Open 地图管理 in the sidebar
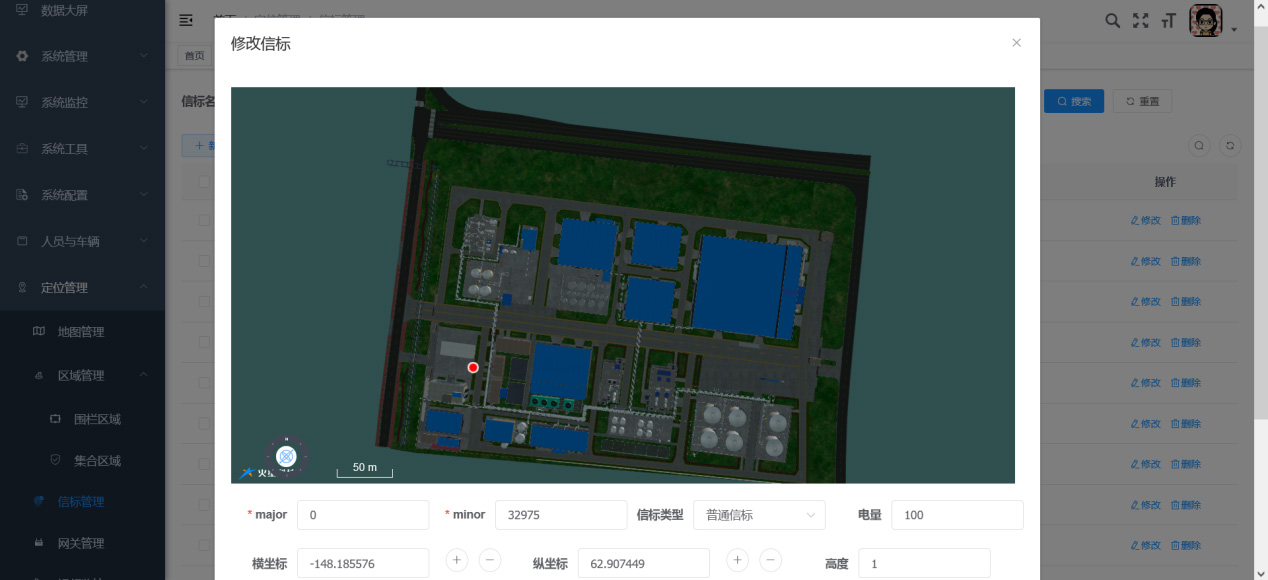The image size is (1268, 580). click(80, 332)
